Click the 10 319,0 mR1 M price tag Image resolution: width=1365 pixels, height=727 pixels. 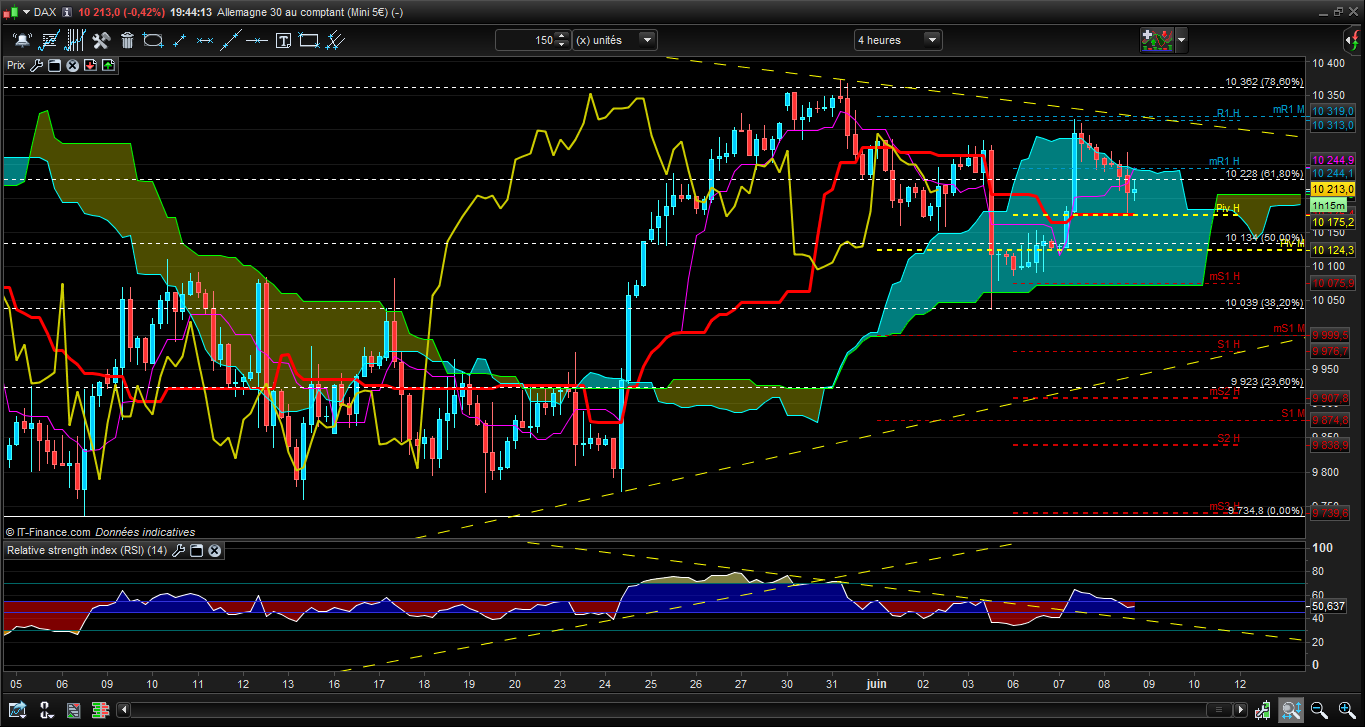[1333, 111]
